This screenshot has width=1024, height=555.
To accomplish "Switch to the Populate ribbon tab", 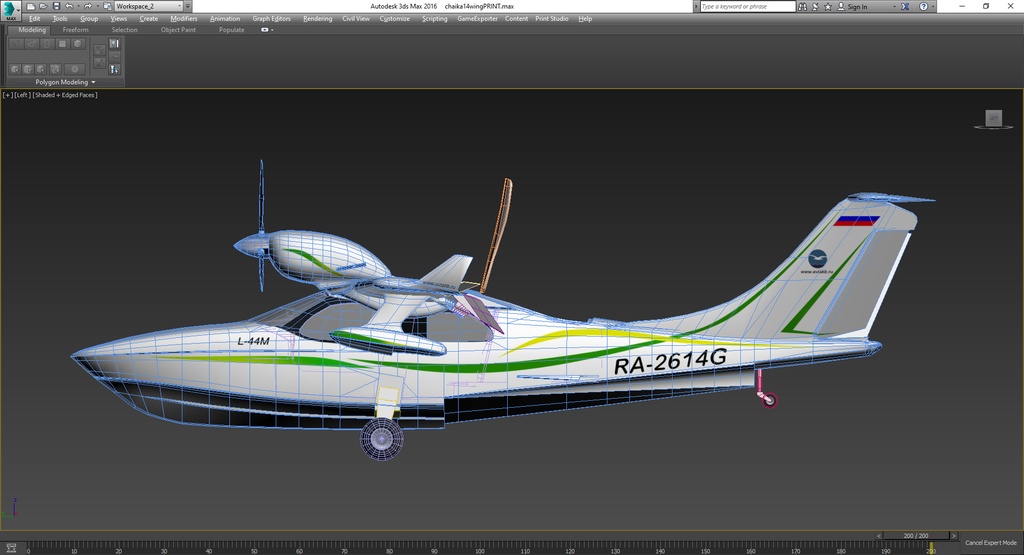I will (232, 30).
